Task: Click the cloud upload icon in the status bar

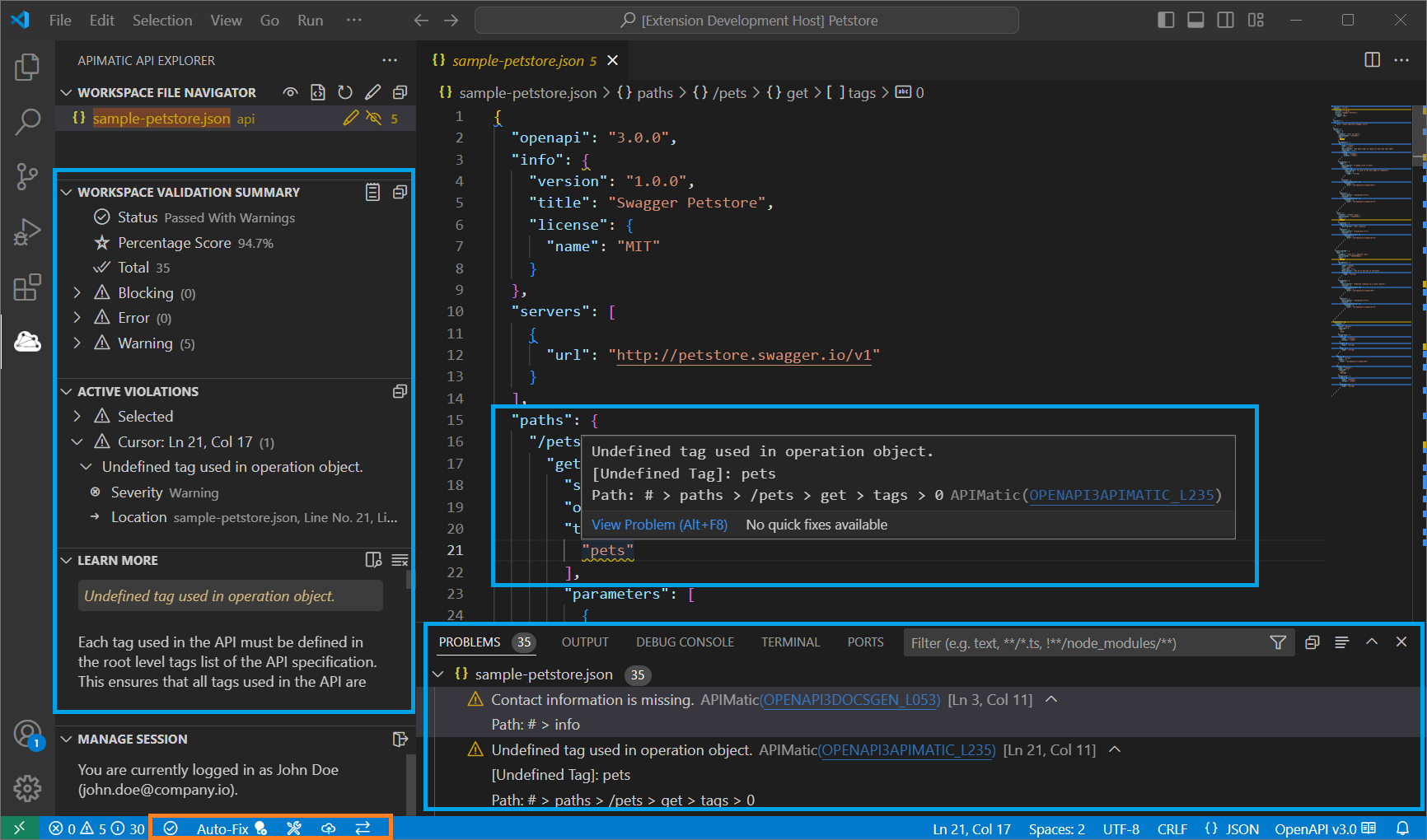Action: [328, 828]
